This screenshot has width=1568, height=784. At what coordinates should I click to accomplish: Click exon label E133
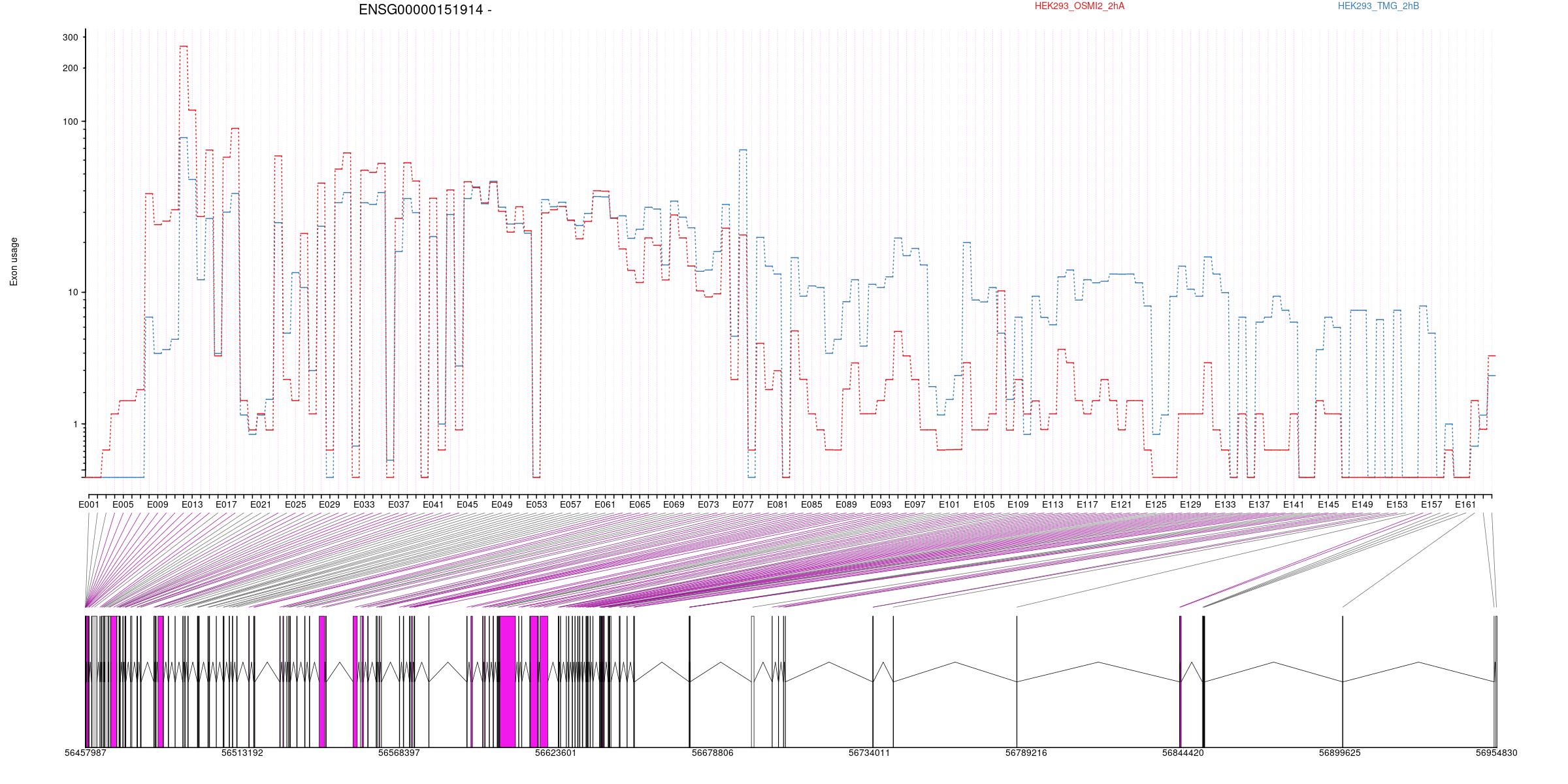pyautogui.click(x=1225, y=504)
